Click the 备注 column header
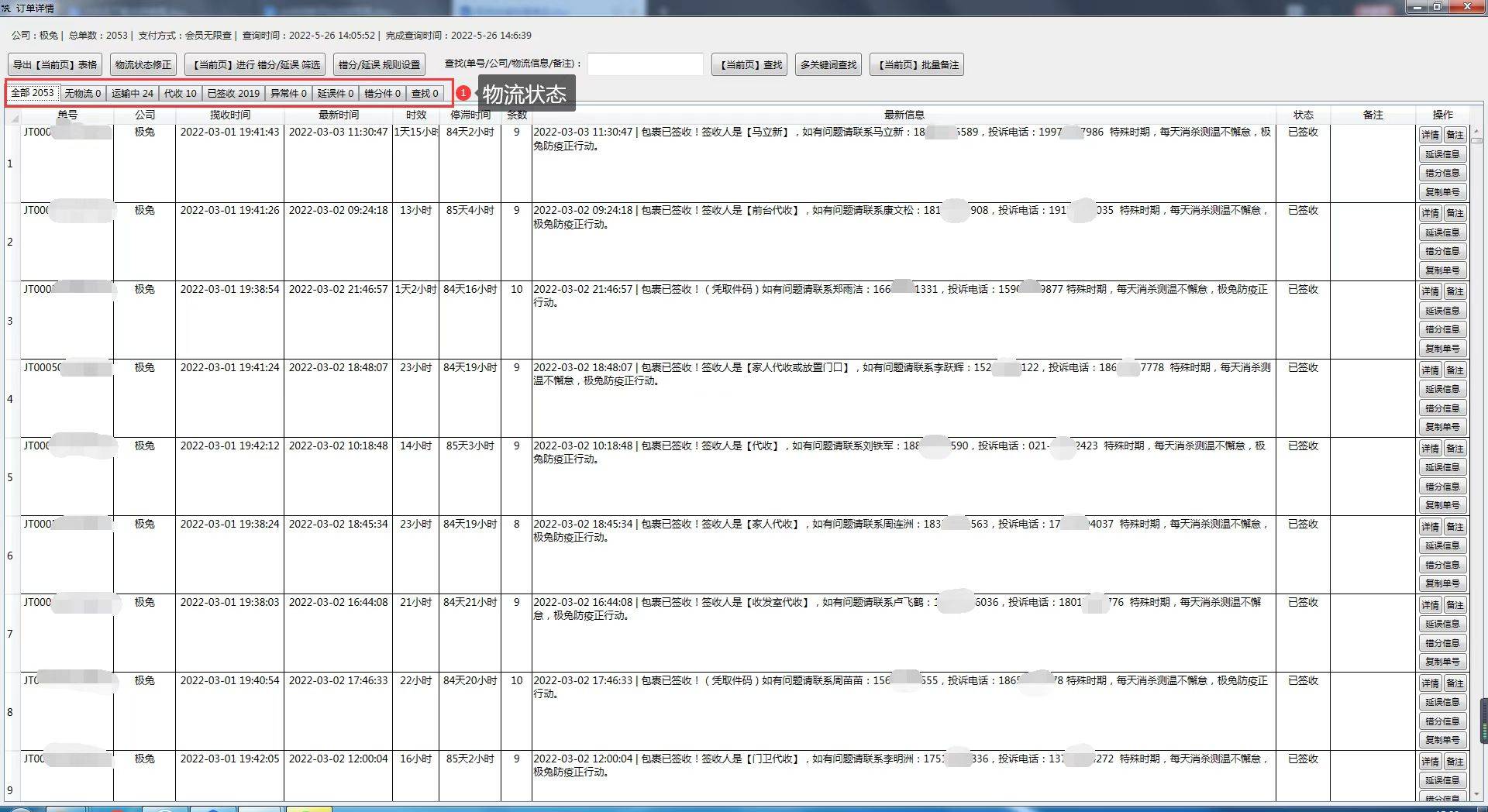Screen dimensions: 1488x812 coord(1373,115)
